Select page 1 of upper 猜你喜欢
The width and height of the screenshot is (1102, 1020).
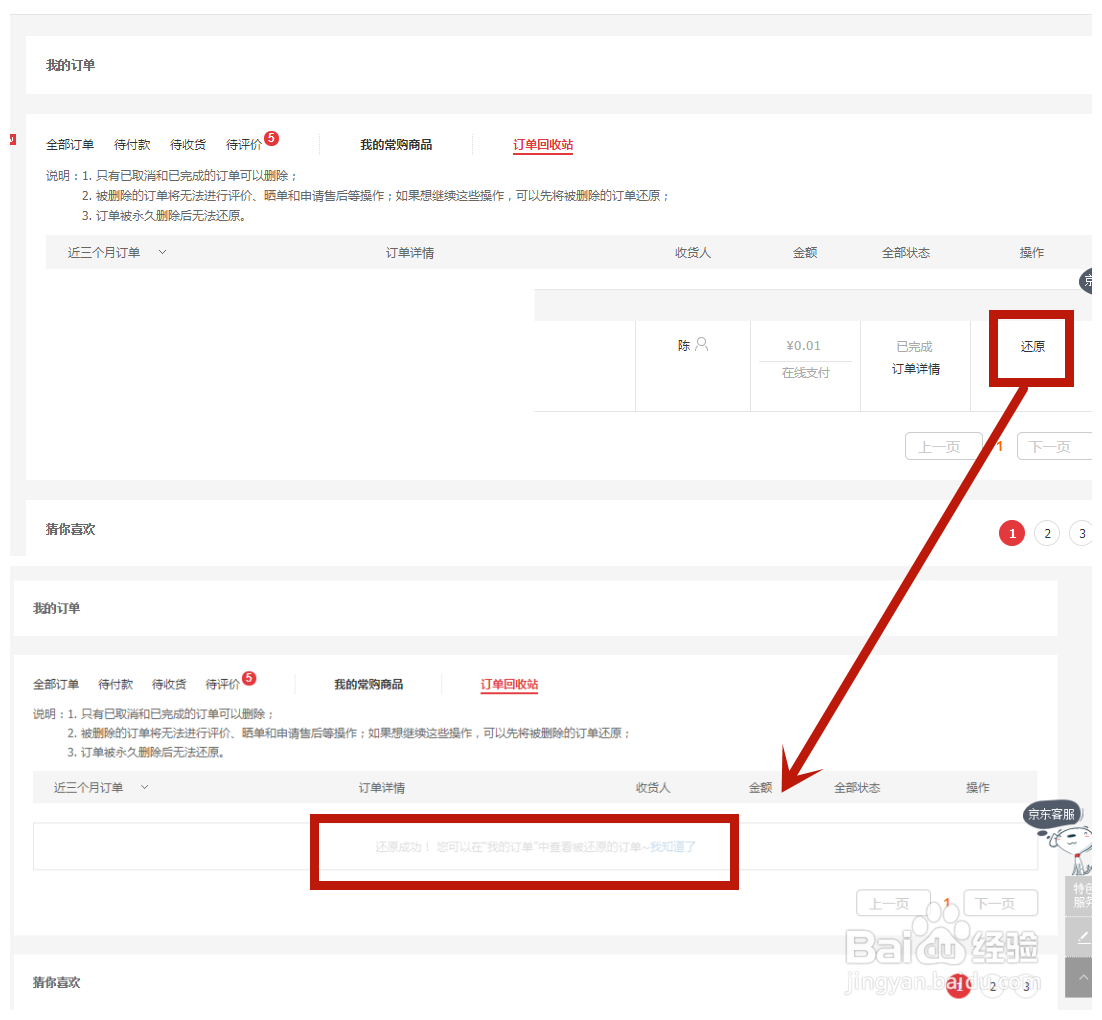click(1012, 534)
